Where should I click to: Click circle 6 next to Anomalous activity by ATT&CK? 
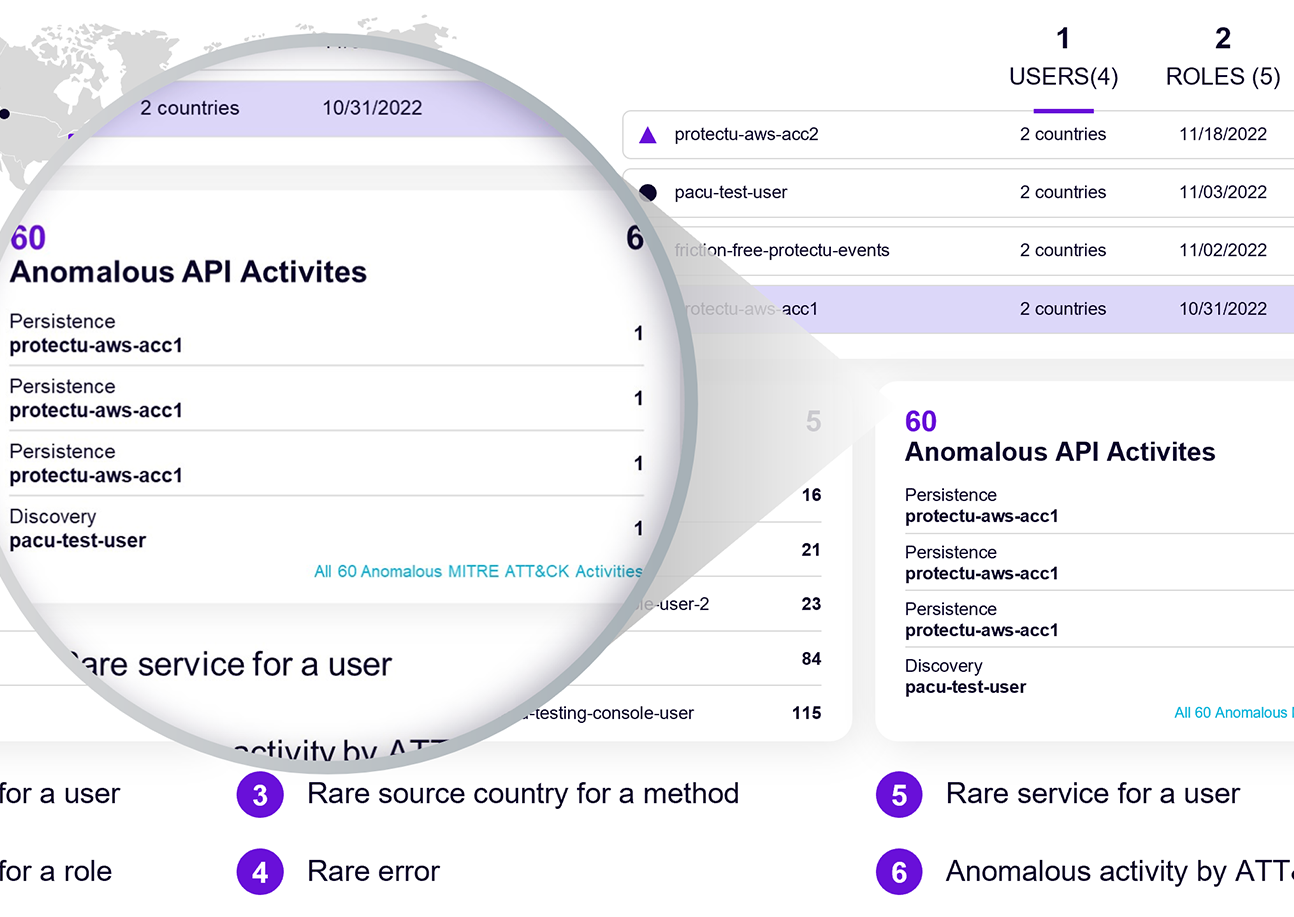(x=898, y=871)
